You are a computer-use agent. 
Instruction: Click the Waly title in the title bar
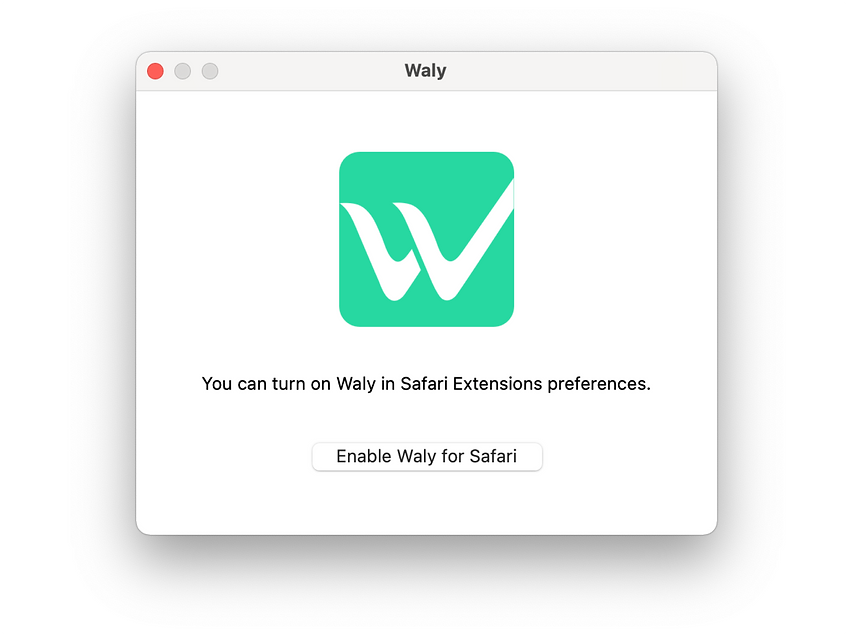coord(425,70)
